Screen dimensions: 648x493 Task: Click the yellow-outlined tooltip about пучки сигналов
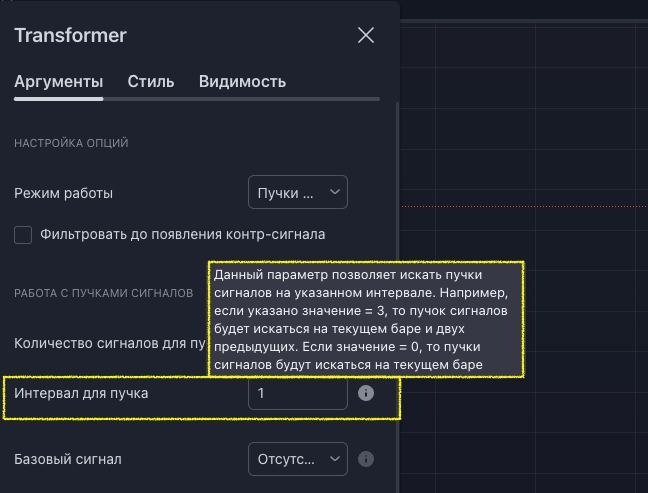tap(366, 320)
